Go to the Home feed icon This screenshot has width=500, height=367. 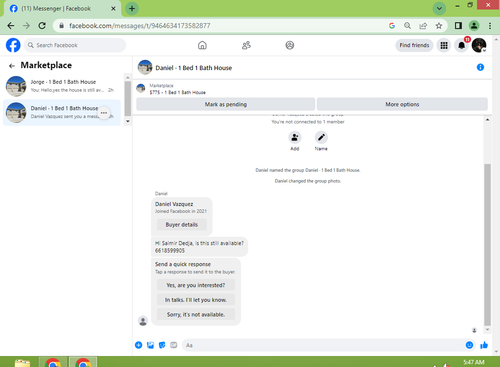202,45
